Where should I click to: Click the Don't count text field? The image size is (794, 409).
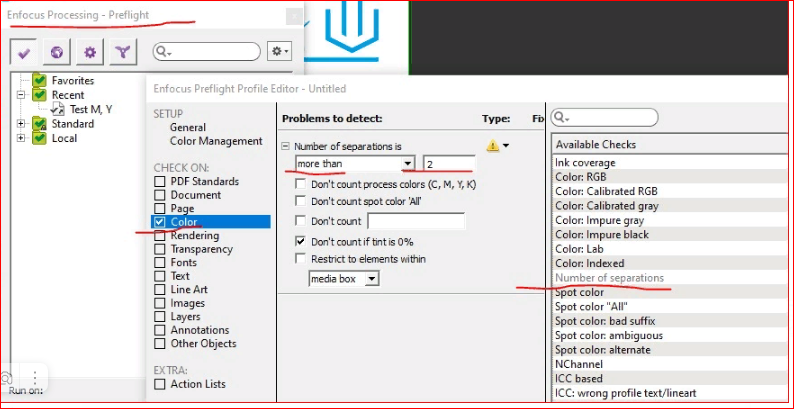(x=416, y=221)
